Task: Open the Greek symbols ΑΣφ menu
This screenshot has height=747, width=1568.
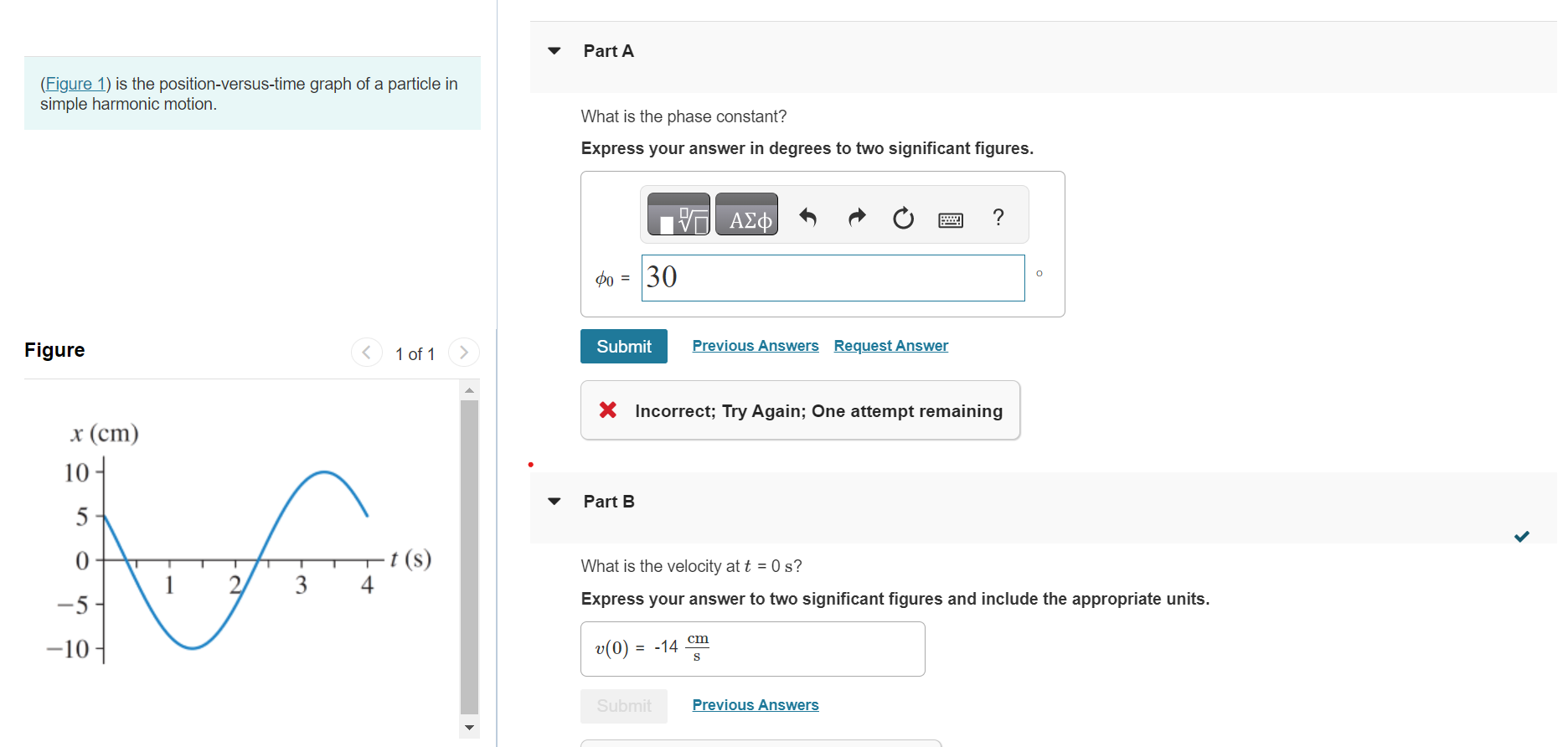Action: pos(746,214)
